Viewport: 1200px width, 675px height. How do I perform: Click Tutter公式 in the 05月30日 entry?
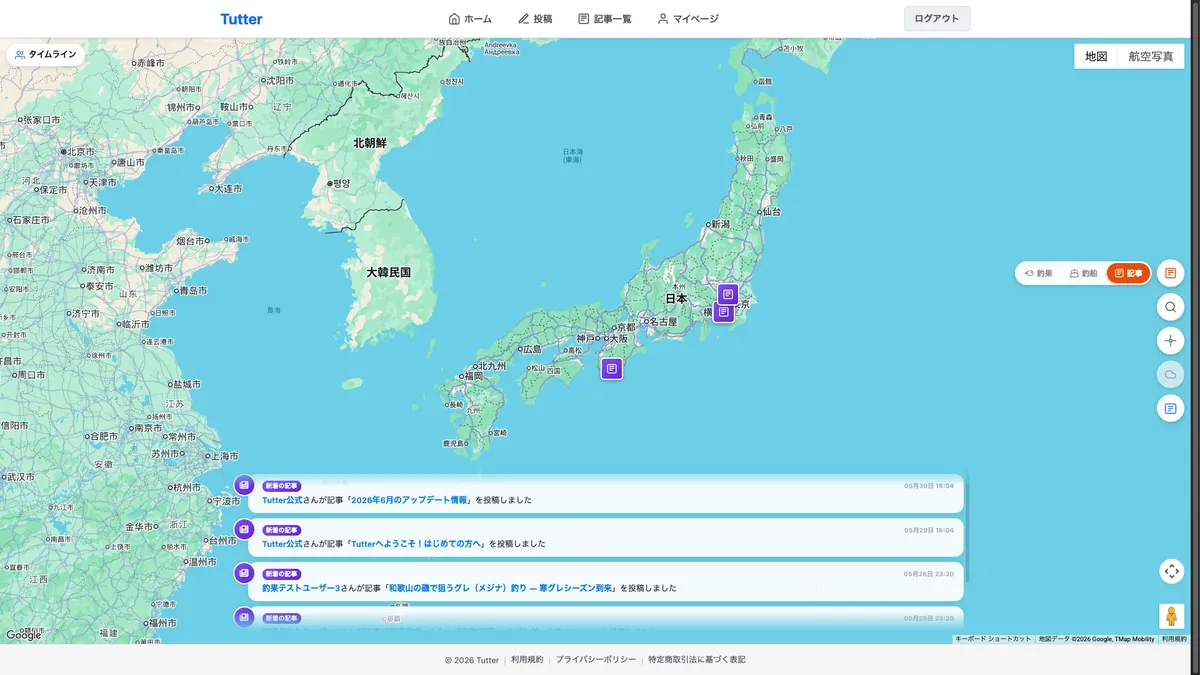pyautogui.click(x=282, y=500)
